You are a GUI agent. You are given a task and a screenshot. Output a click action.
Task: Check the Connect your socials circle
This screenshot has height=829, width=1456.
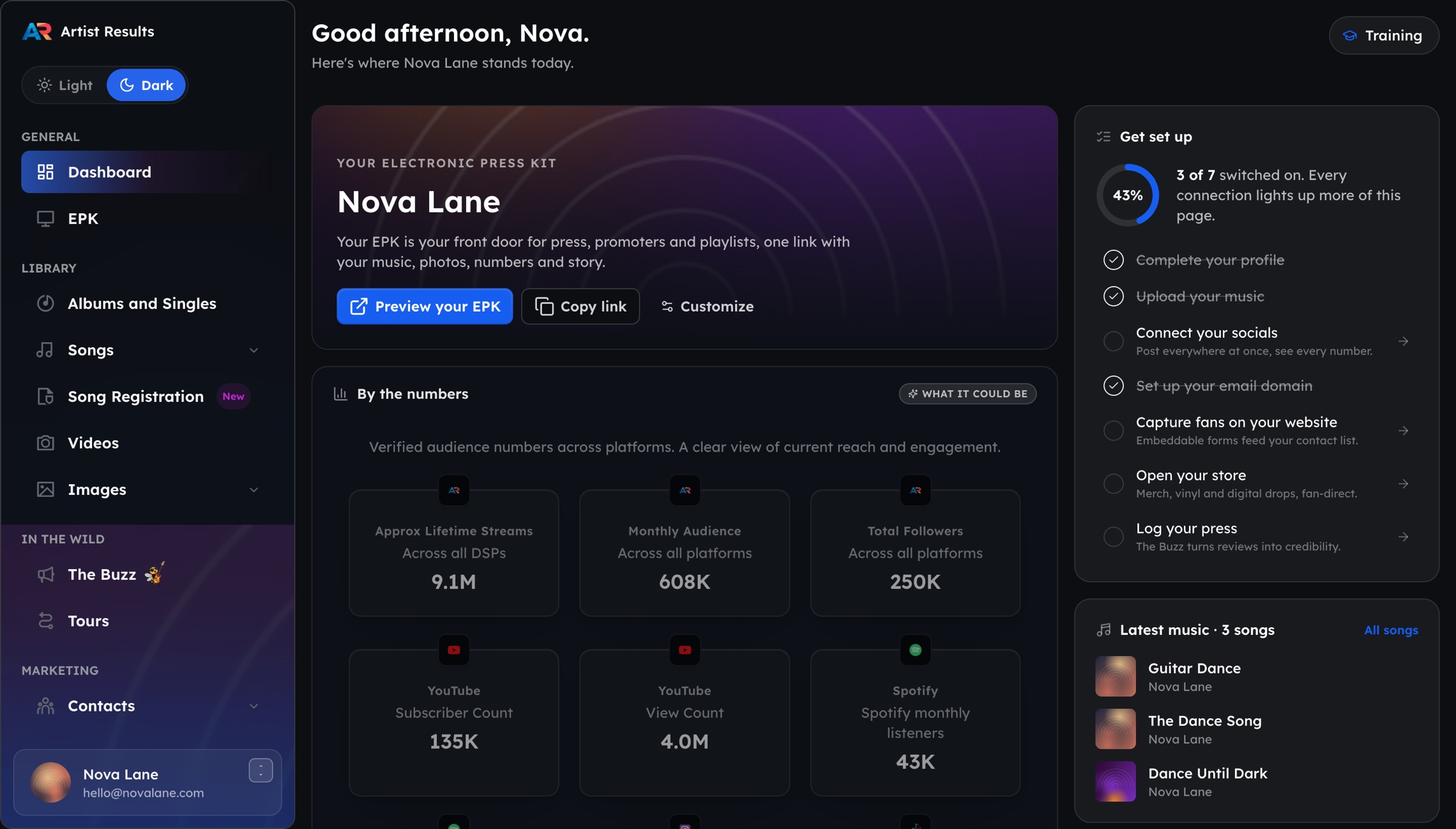(1114, 341)
